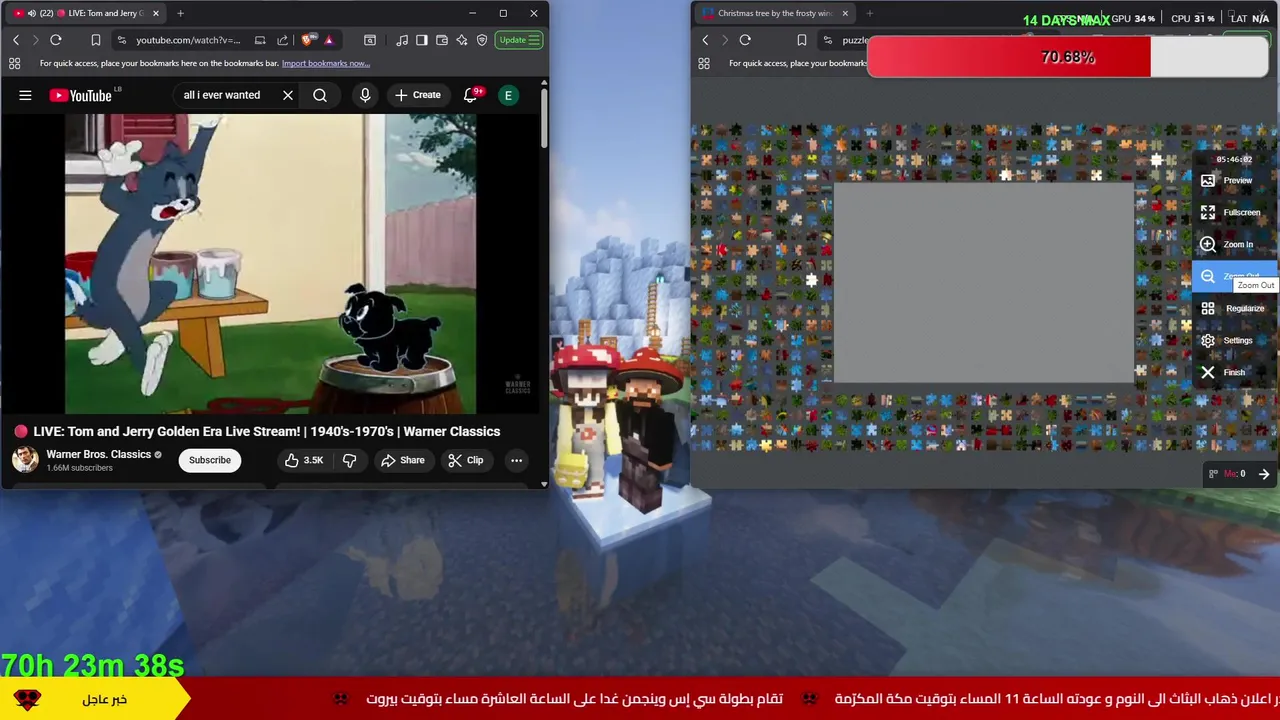Image resolution: width=1280 pixels, height=720 pixels.
Task: Open the Brave Wallet icon
Action: point(442,40)
